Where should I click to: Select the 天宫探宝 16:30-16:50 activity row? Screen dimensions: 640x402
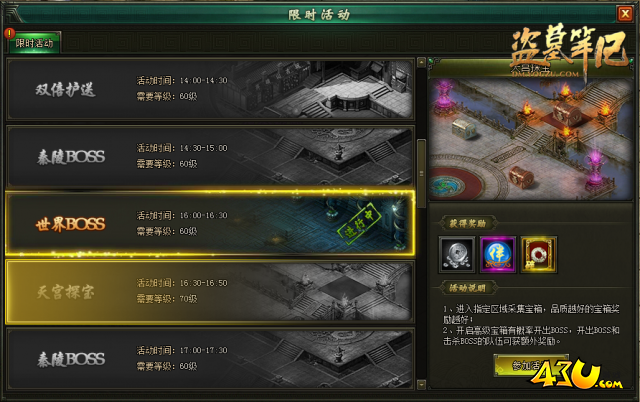click(210, 291)
